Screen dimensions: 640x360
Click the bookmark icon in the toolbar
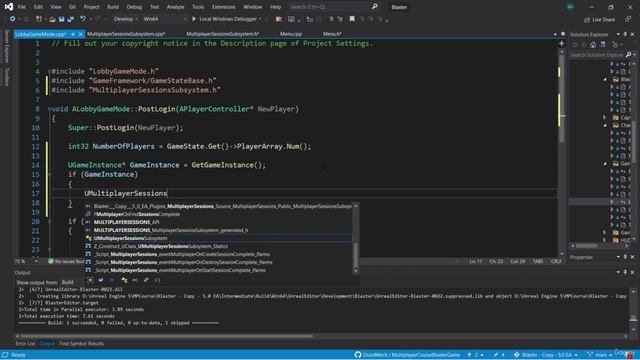coord(352,19)
